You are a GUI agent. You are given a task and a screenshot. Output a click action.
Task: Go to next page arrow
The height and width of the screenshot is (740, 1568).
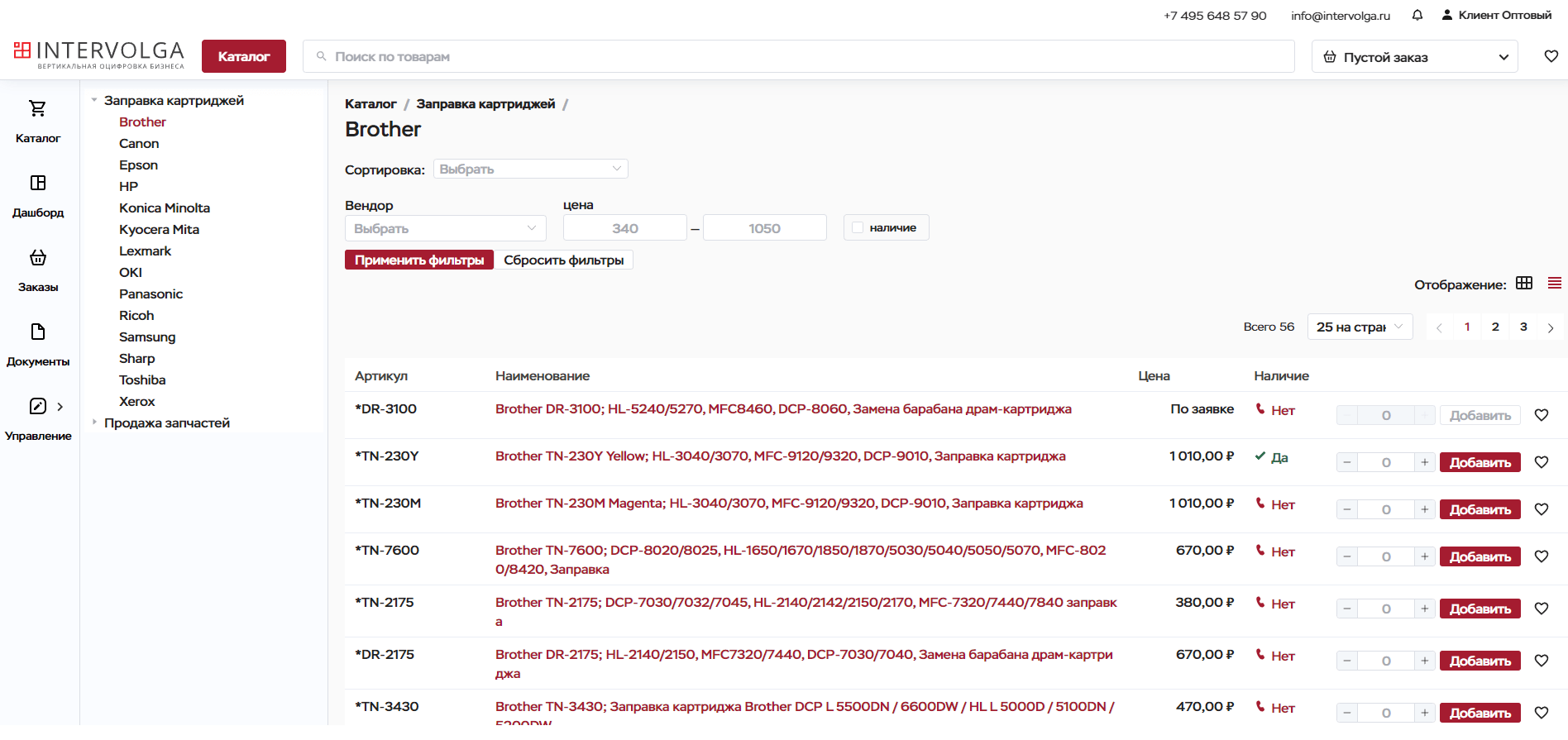(x=1551, y=327)
